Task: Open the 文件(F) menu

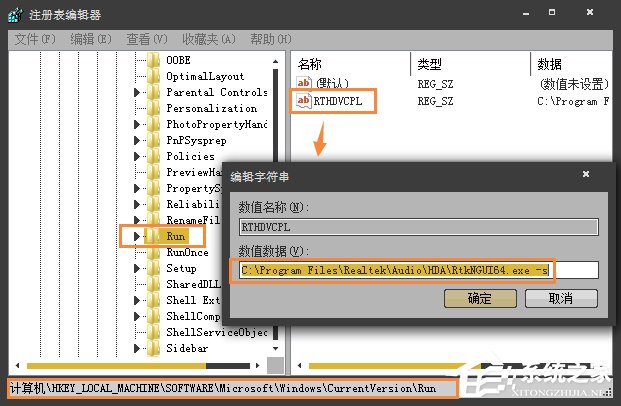Action: tap(35, 39)
